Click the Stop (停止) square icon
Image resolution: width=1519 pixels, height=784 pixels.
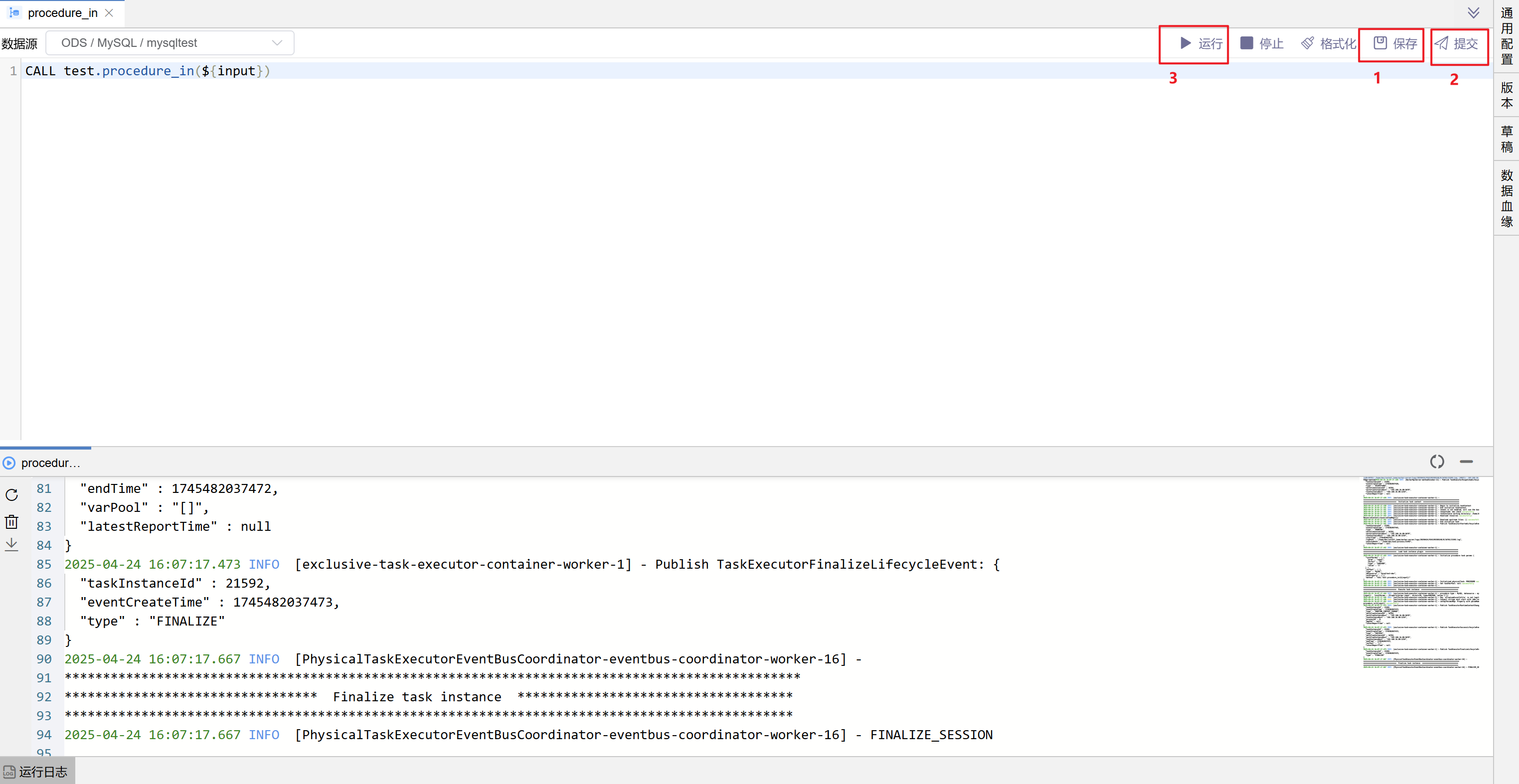click(x=1247, y=43)
